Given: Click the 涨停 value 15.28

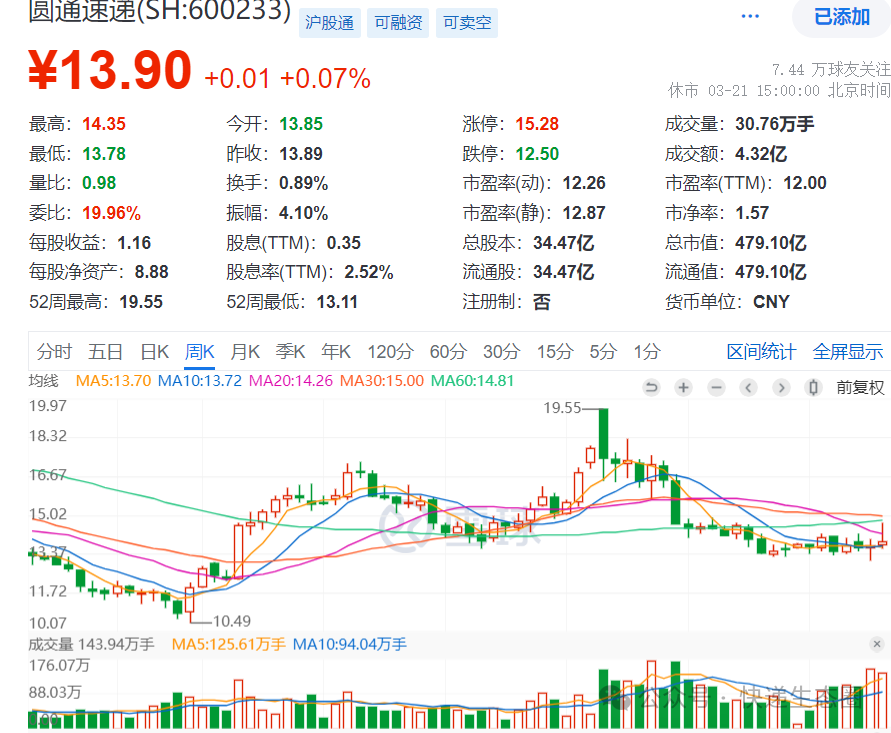Looking at the screenshot, I should (x=537, y=124).
